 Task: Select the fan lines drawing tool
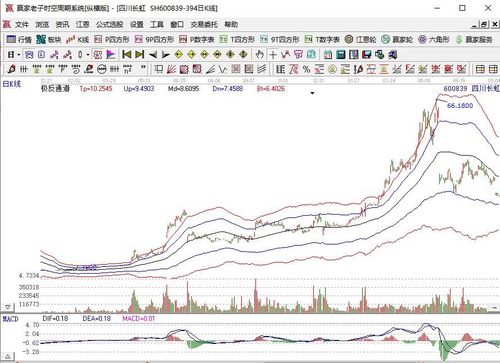[x=171, y=69]
